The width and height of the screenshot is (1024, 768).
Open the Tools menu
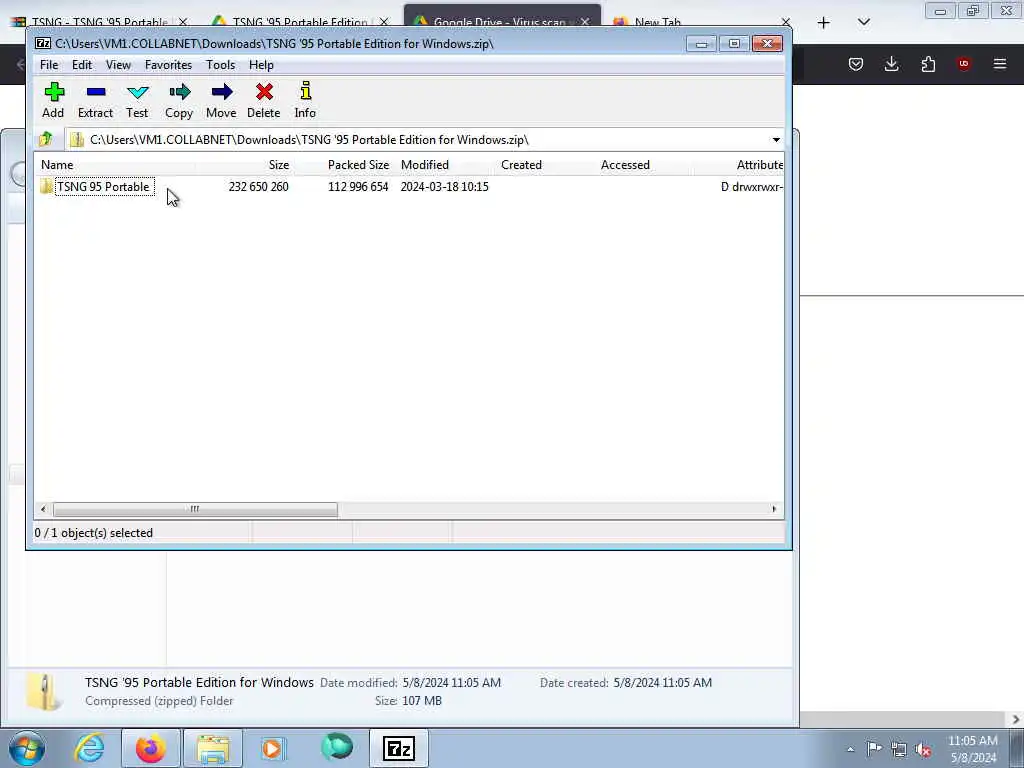(x=220, y=65)
